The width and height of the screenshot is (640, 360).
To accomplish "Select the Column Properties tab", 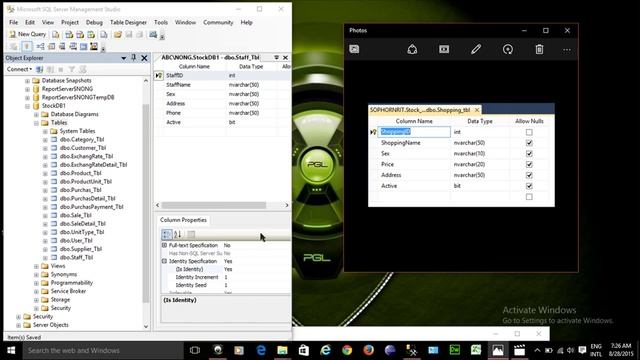I will (x=183, y=220).
